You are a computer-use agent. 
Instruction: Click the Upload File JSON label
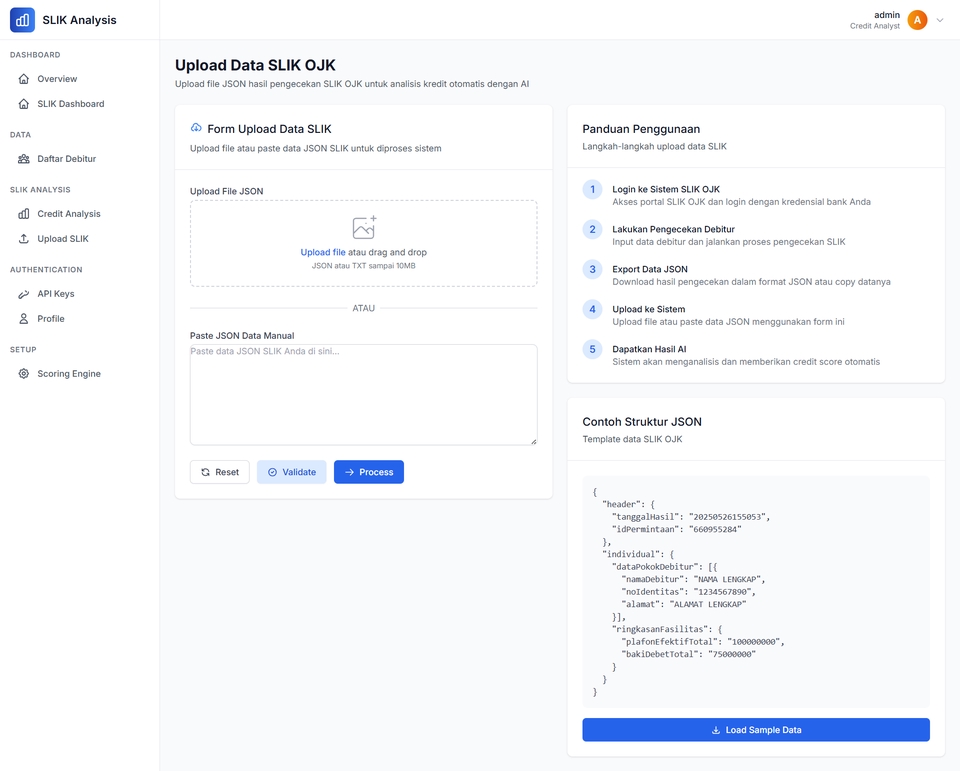pyautogui.click(x=227, y=192)
